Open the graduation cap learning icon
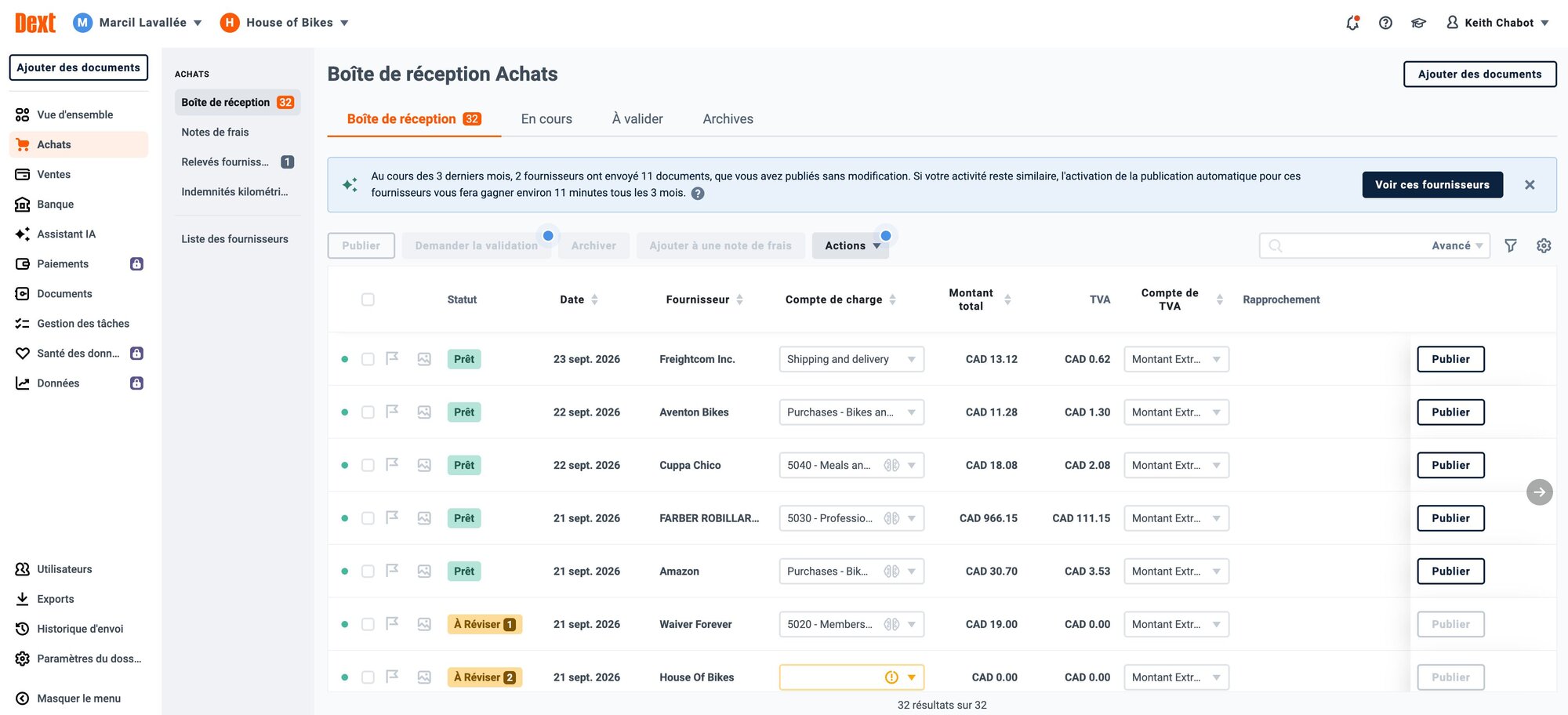Viewport: 1568px width, 715px height. (x=1418, y=23)
